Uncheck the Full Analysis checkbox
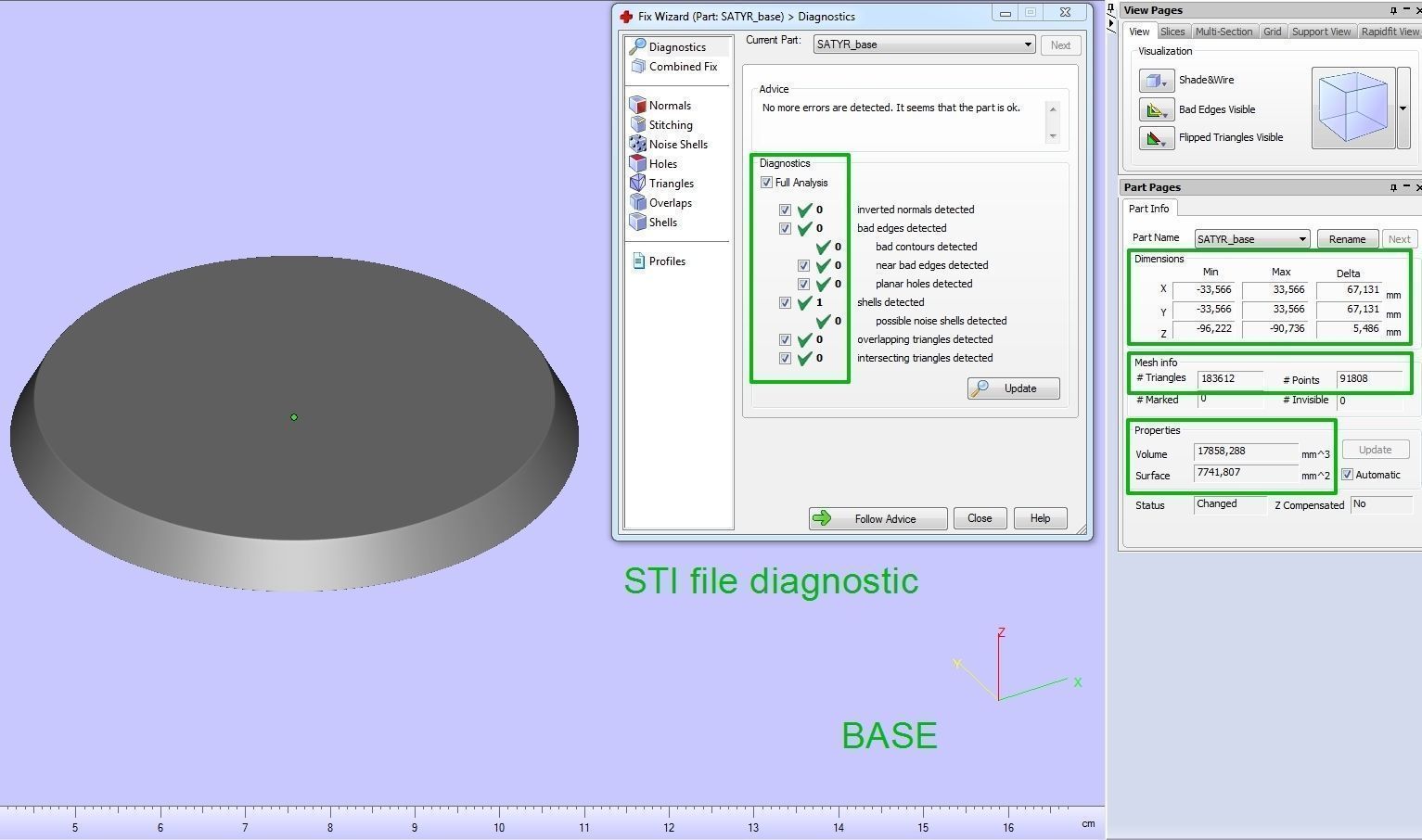 point(766,183)
